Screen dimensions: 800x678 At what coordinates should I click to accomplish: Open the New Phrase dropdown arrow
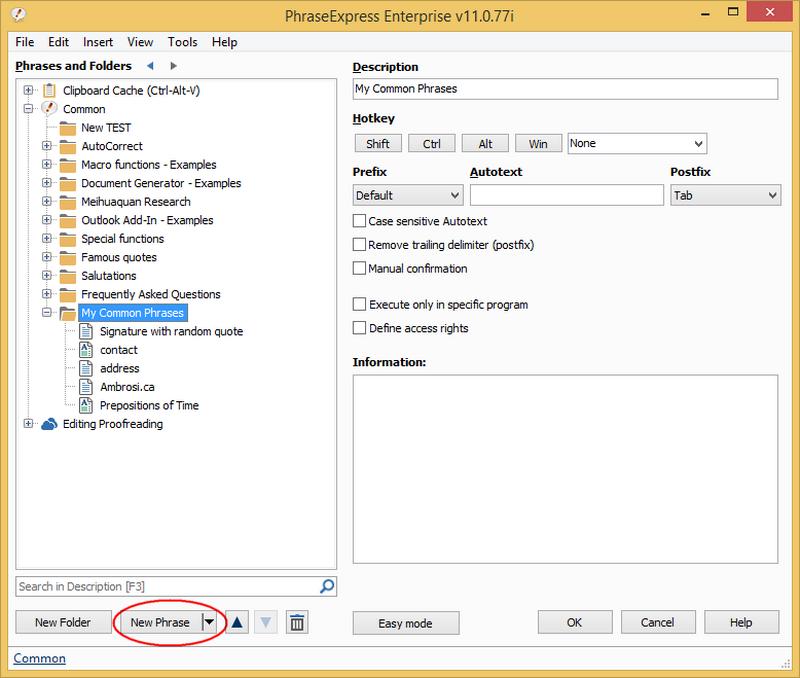[209, 622]
